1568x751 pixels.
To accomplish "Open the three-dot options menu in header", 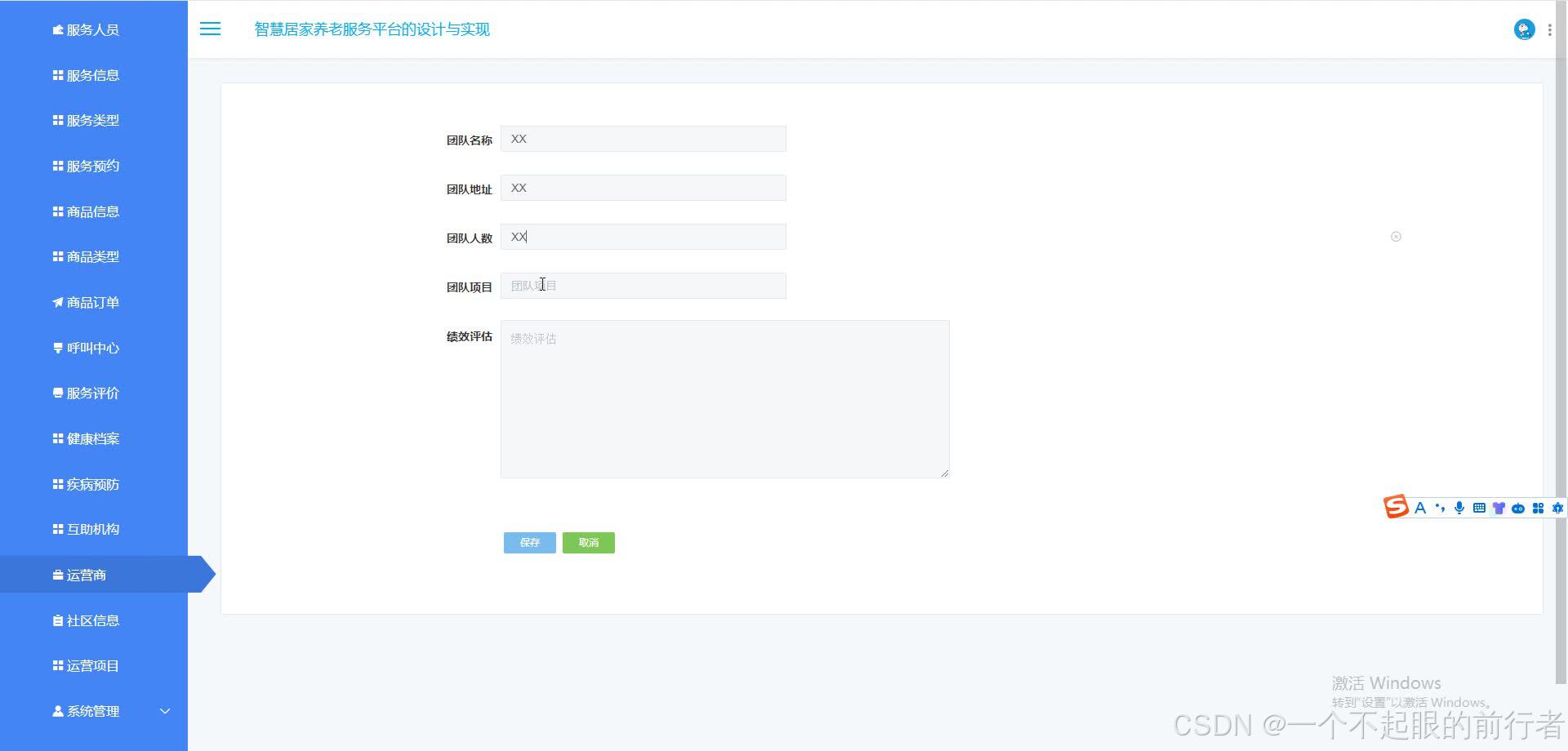I will [x=1549, y=29].
